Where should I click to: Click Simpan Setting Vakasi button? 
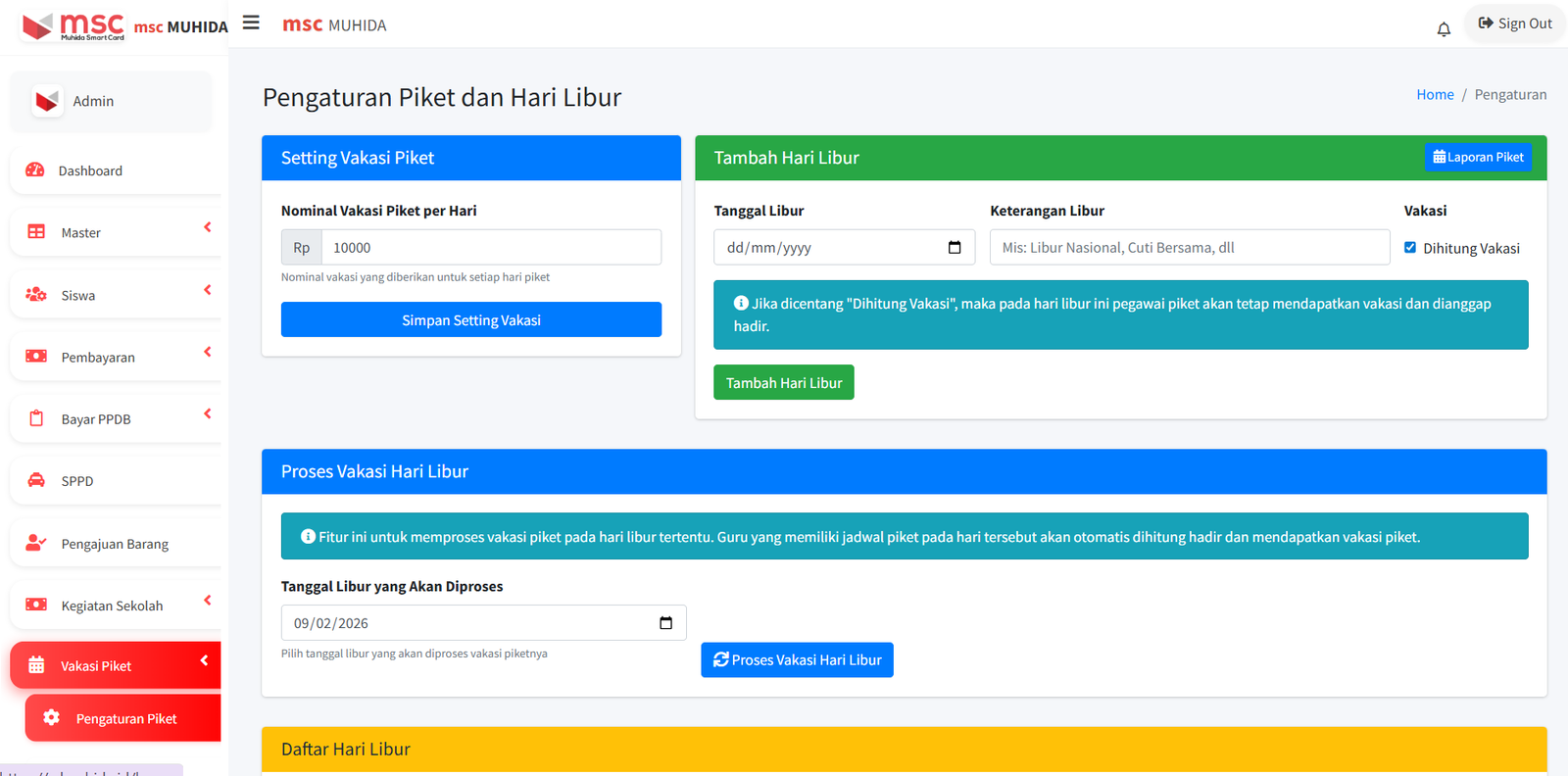470,320
